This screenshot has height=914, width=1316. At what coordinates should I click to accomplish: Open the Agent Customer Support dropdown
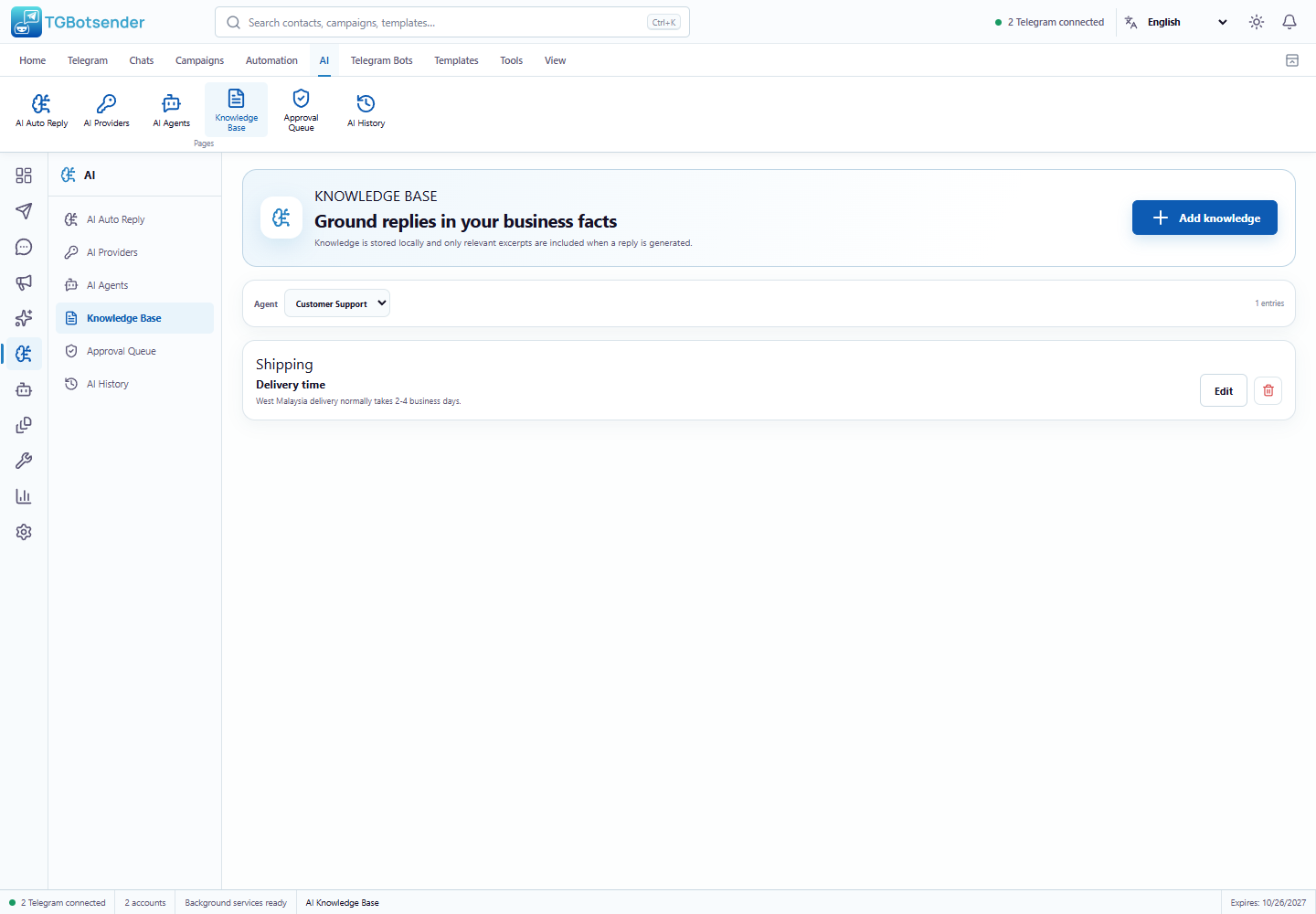tap(337, 303)
